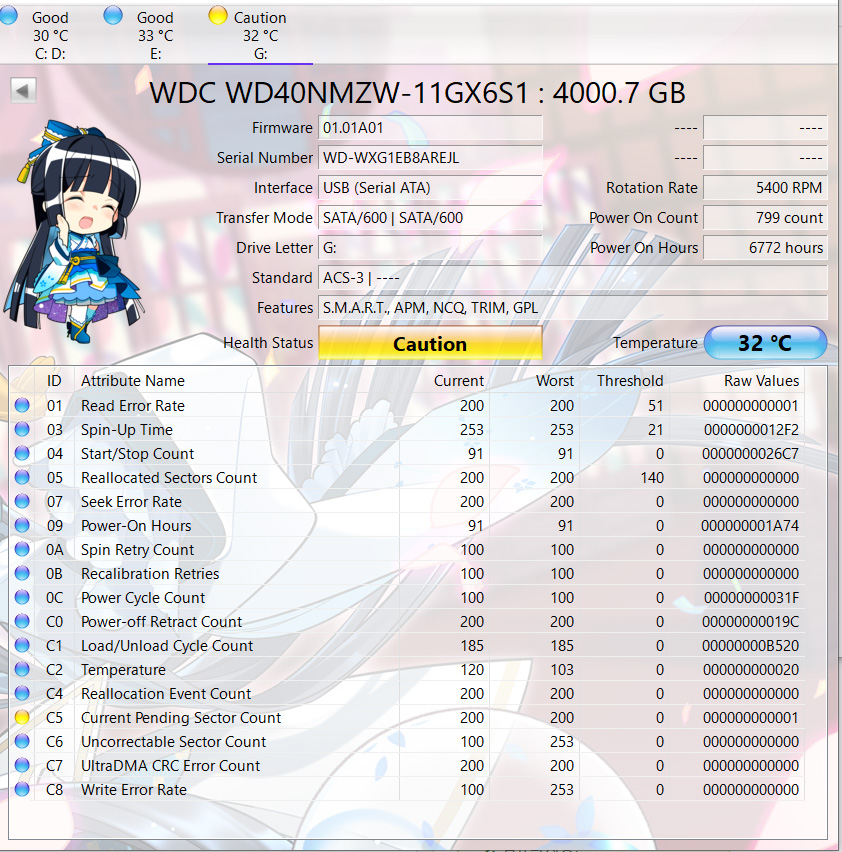This screenshot has width=842, height=852.
Task: Click the Serial Number field WD-WXG1EB8AREJL
Action: pyautogui.click(x=430, y=158)
